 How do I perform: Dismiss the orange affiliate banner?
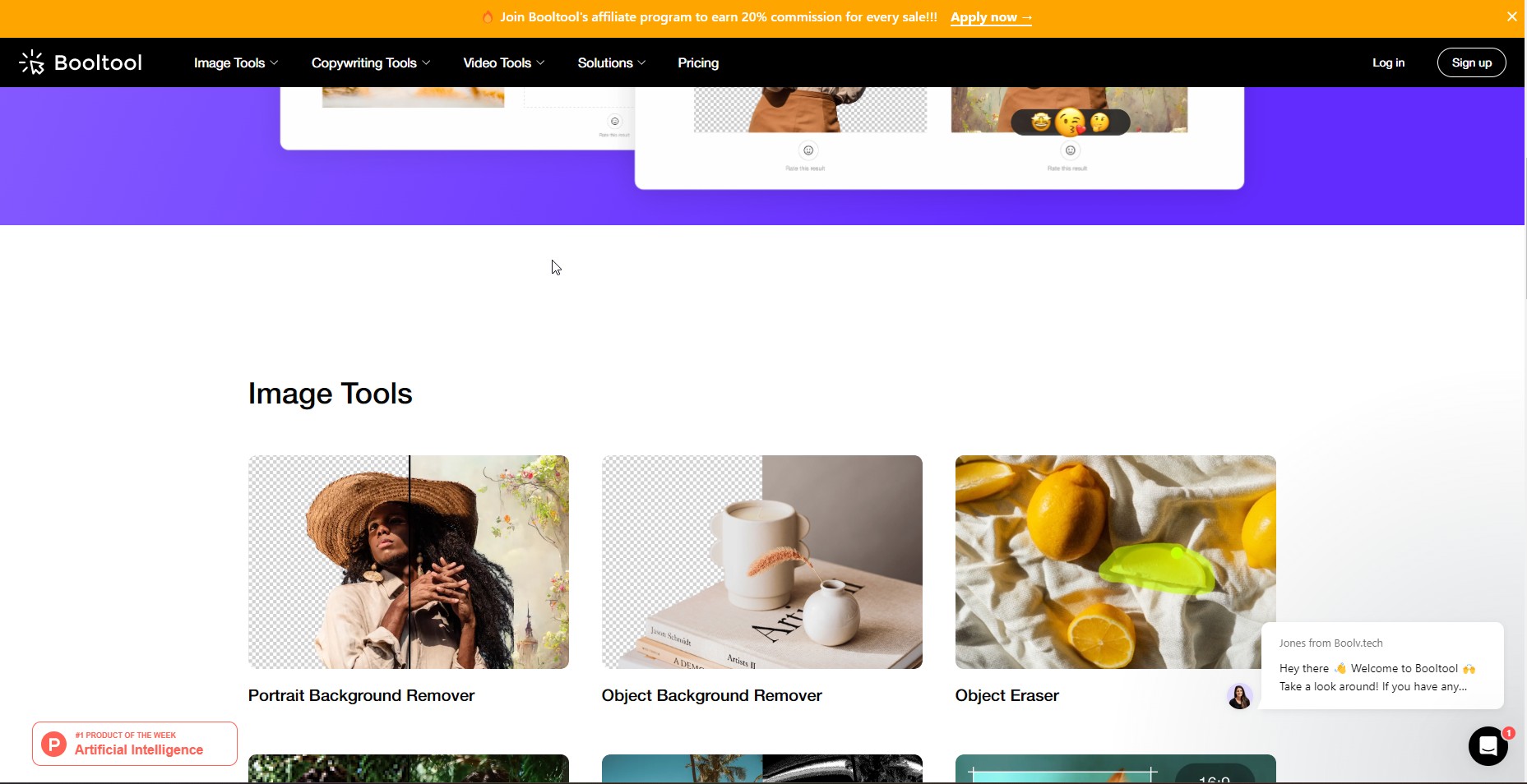click(1511, 16)
